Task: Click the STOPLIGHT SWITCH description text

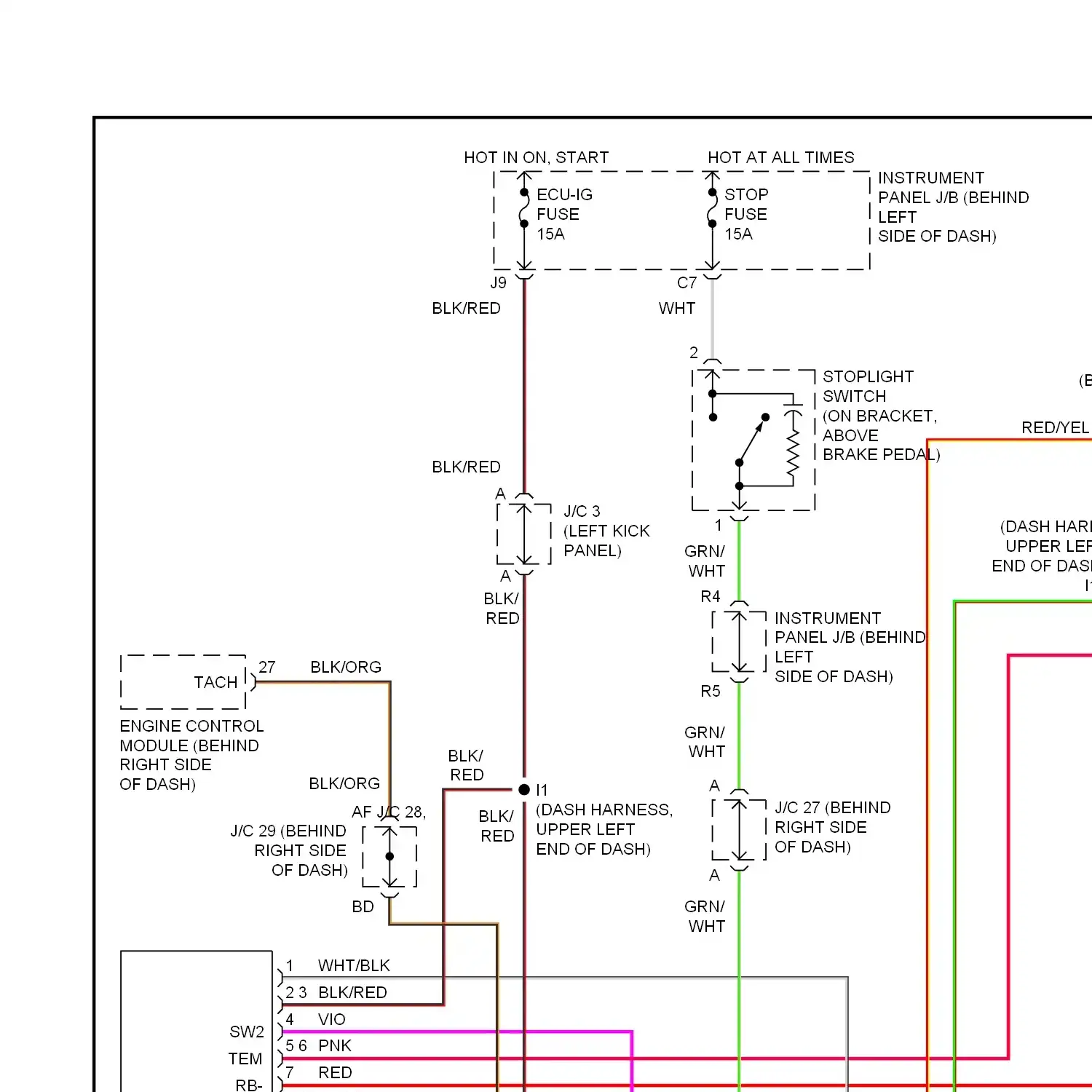Action: (x=881, y=416)
